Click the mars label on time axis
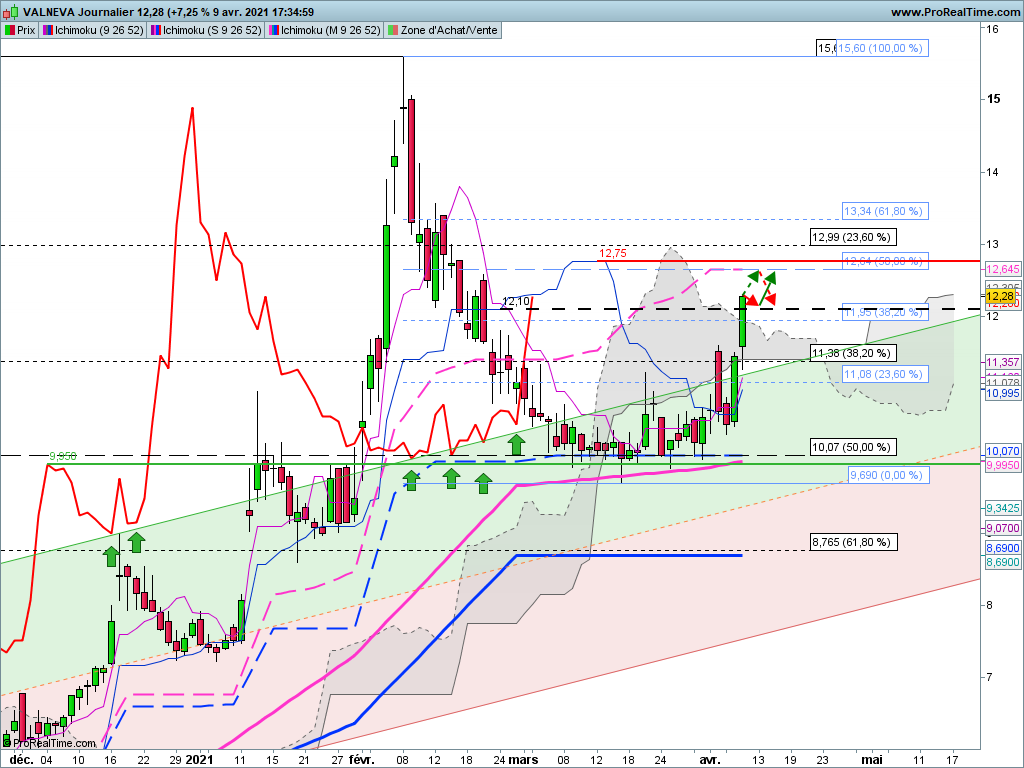 (523, 760)
